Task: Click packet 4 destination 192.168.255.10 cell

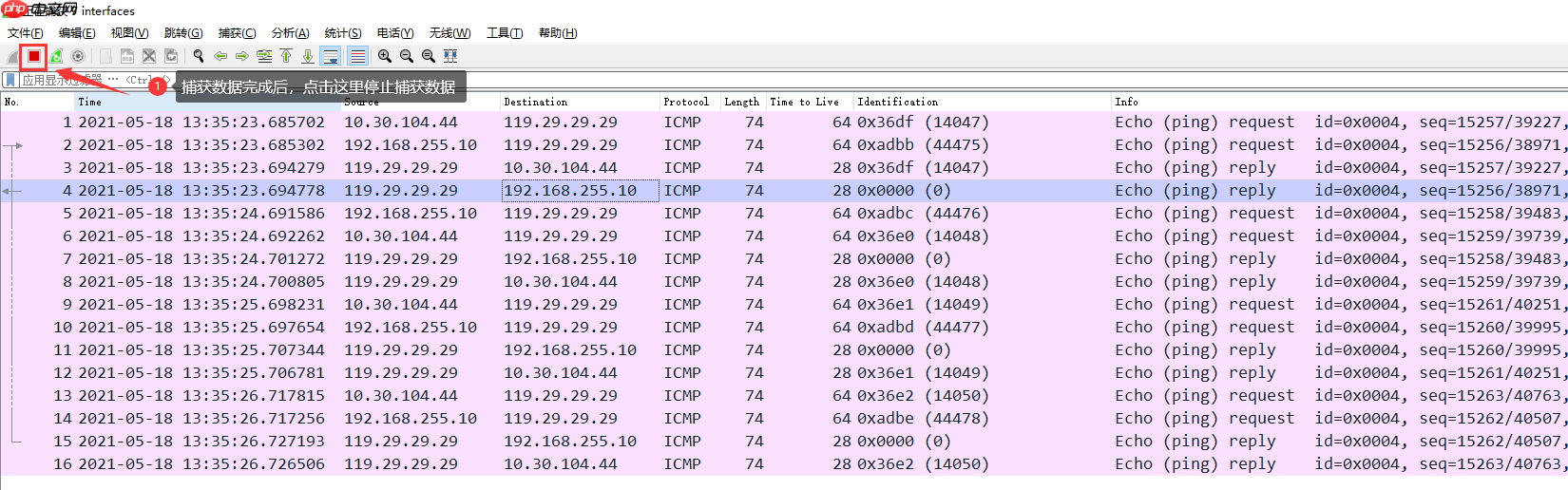Action: click(580, 191)
